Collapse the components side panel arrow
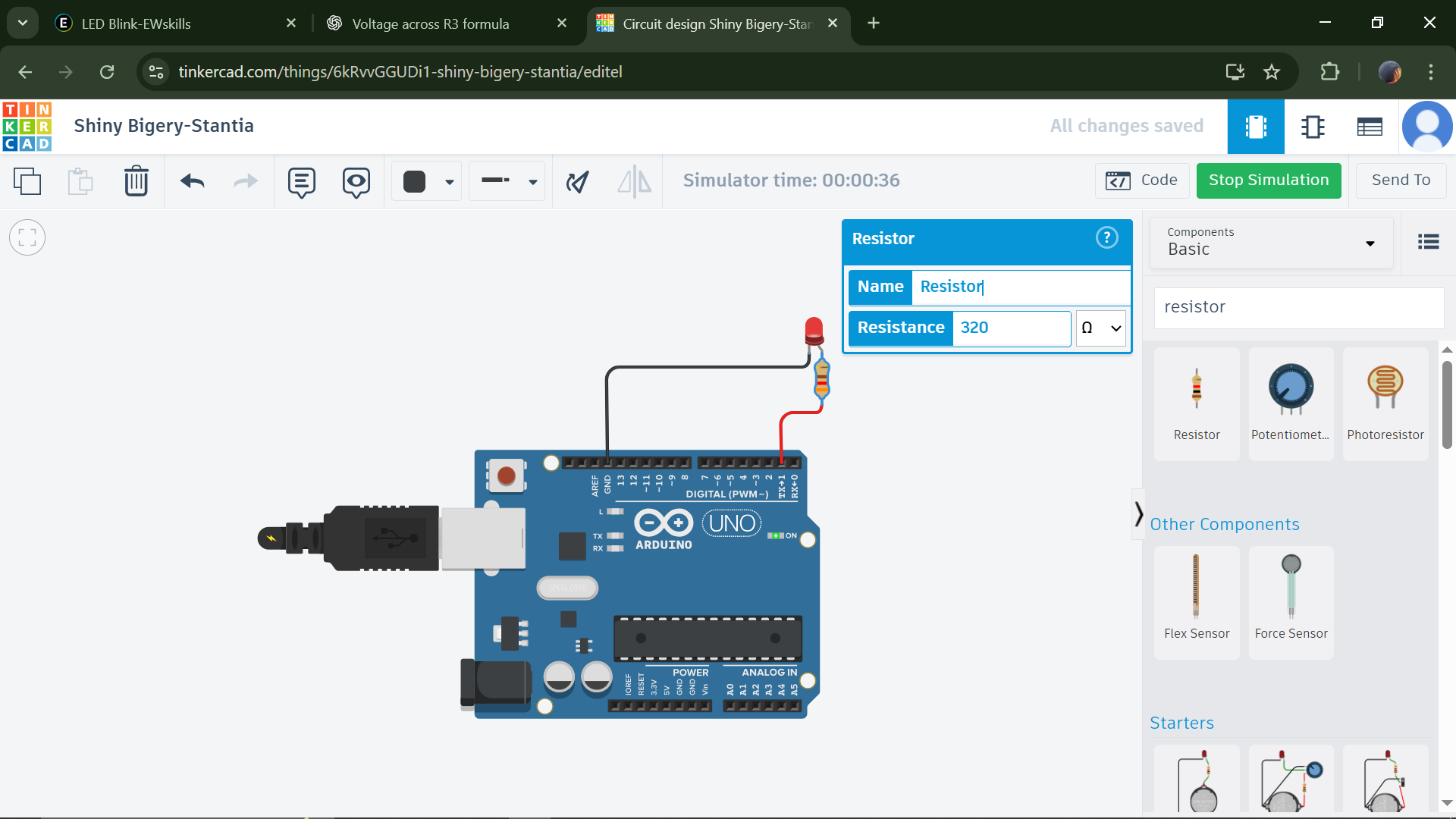The height and width of the screenshot is (819, 1456). (1138, 514)
